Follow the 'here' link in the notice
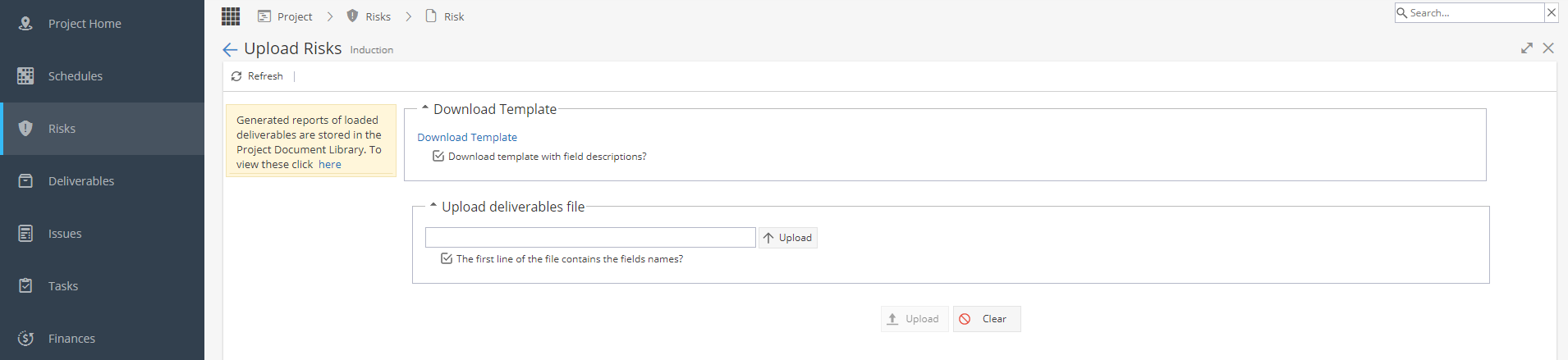This screenshot has width=1568, height=360. pyautogui.click(x=330, y=164)
